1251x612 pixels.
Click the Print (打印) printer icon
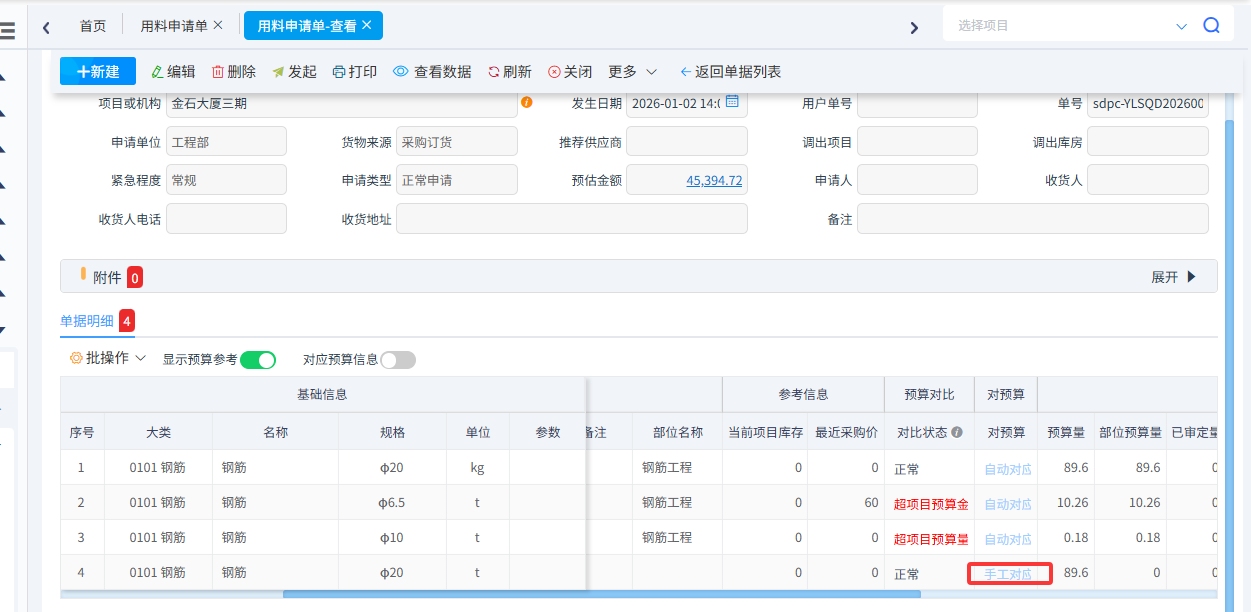339,72
